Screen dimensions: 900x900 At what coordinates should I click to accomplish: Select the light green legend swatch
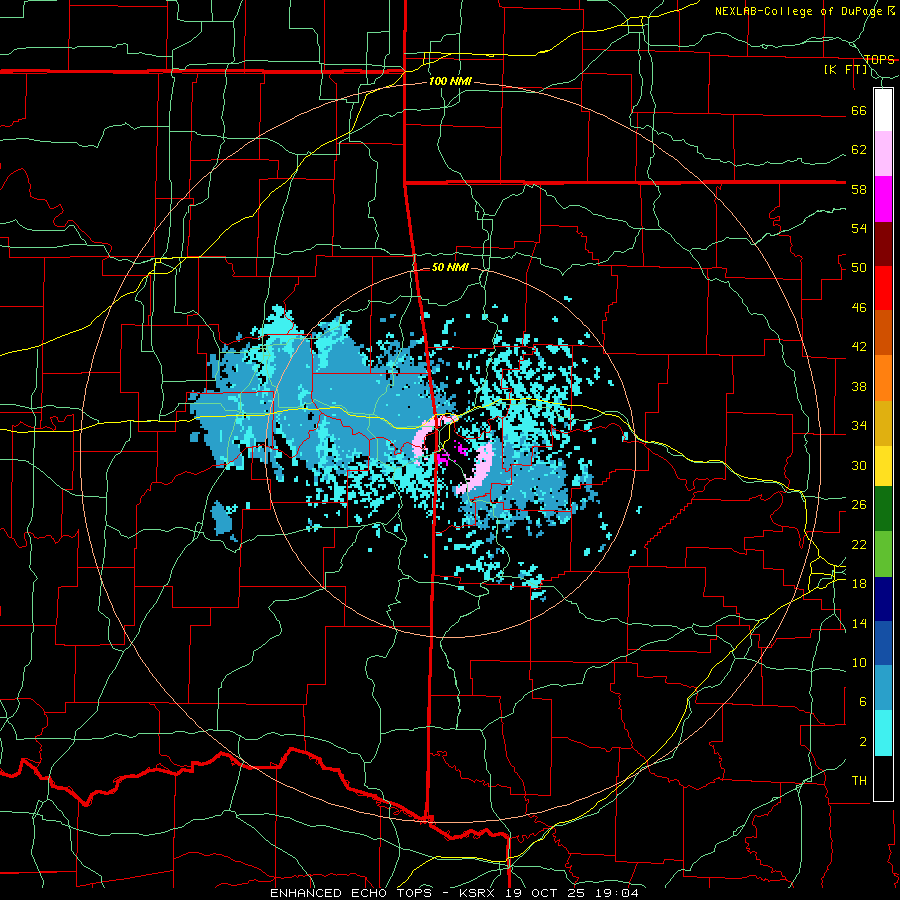tap(883, 554)
